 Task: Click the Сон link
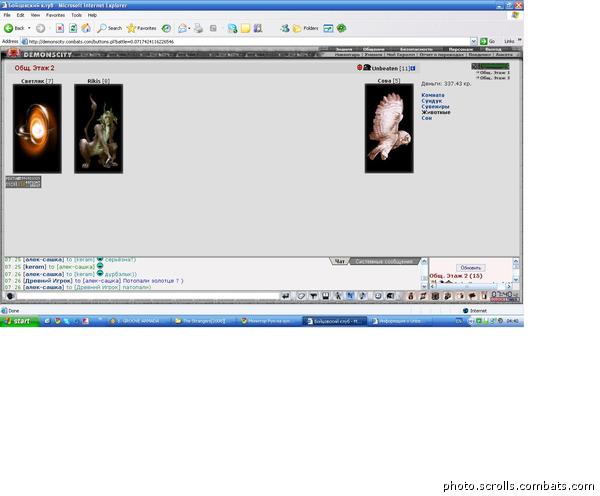tap(427, 118)
